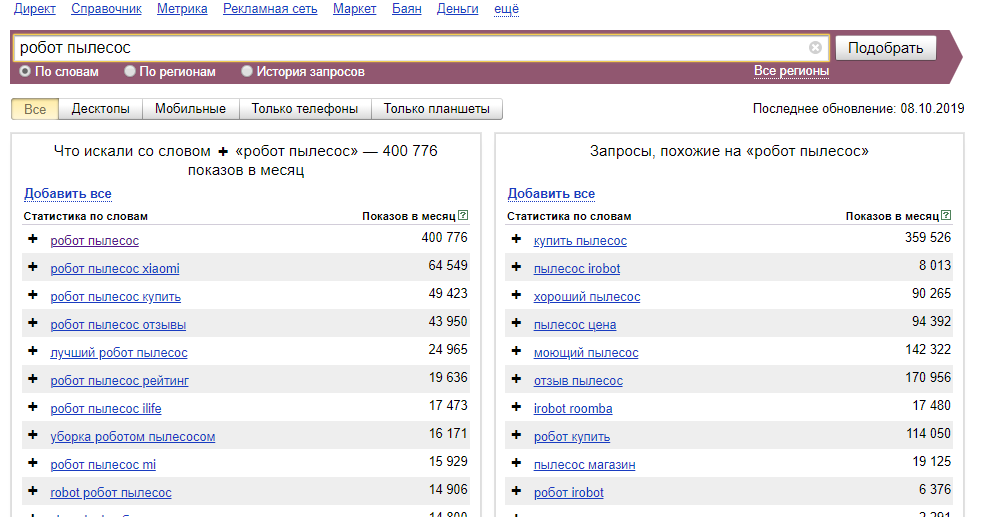Screen dimensions: 1000x517
Task: Add 'лучший робот пылесос' with plus icon
Action: [33, 351]
